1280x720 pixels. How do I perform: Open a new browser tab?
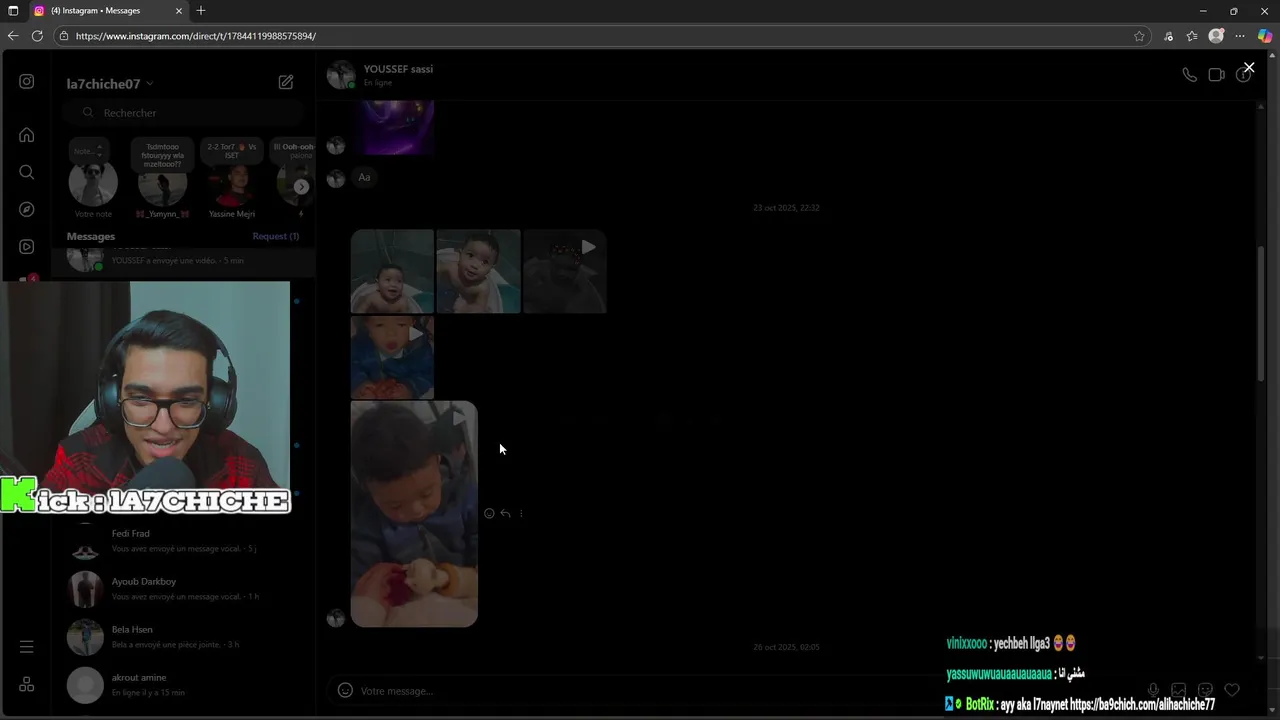pos(201,11)
